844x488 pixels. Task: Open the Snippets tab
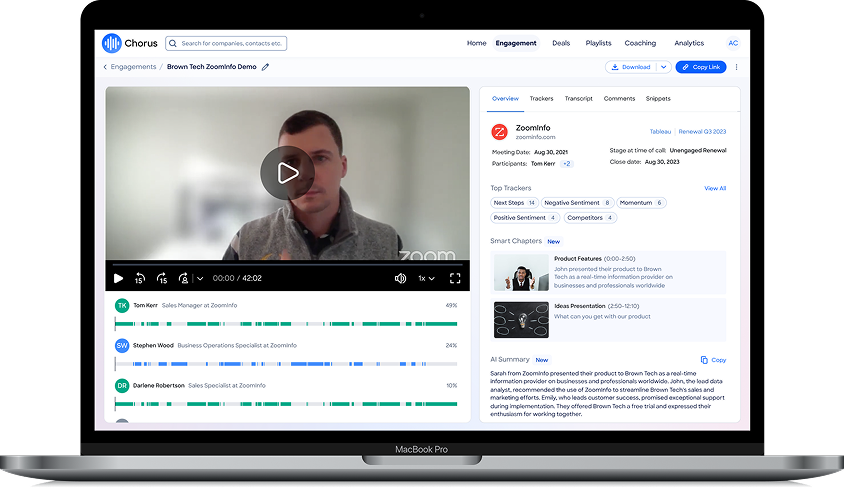(x=658, y=98)
